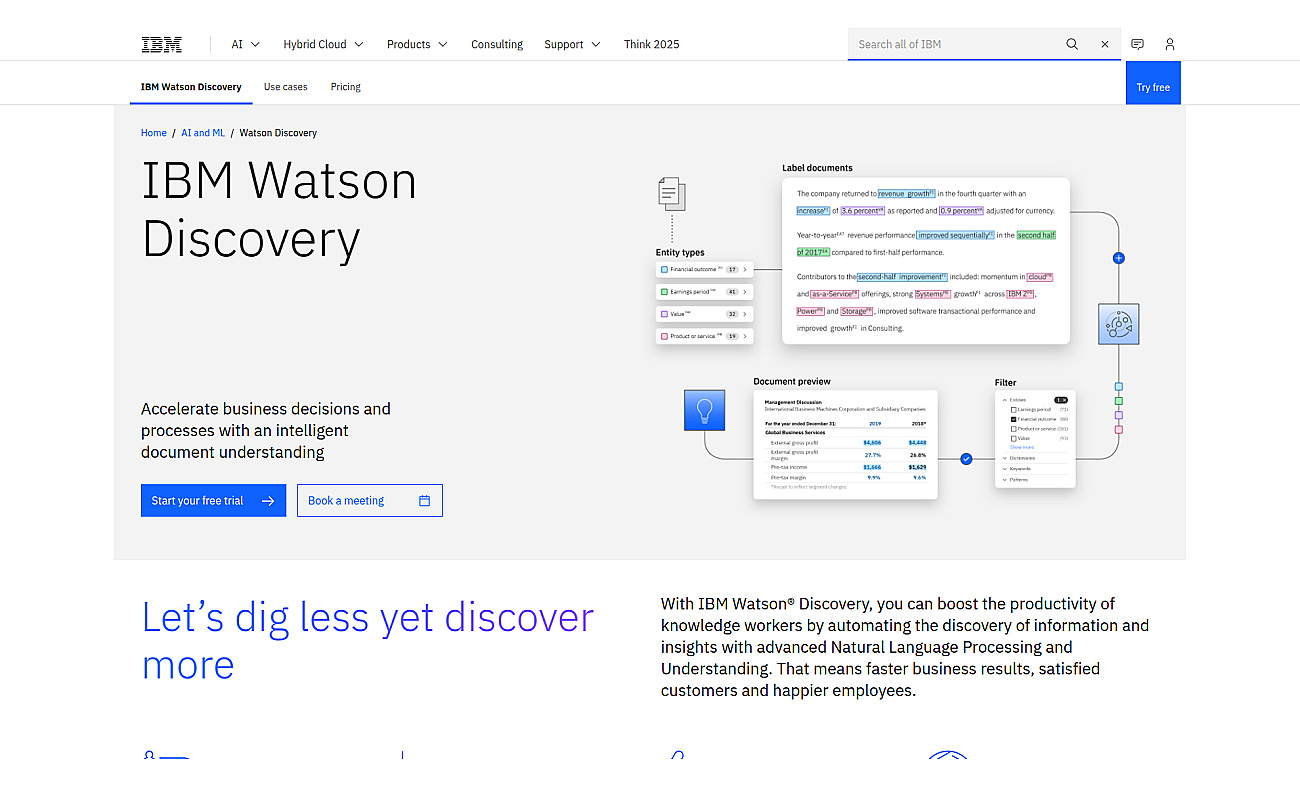Switch to the Use cases tab
Image resolution: width=1300 pixels, height=788 pixels.
click(x=285, y=87)
